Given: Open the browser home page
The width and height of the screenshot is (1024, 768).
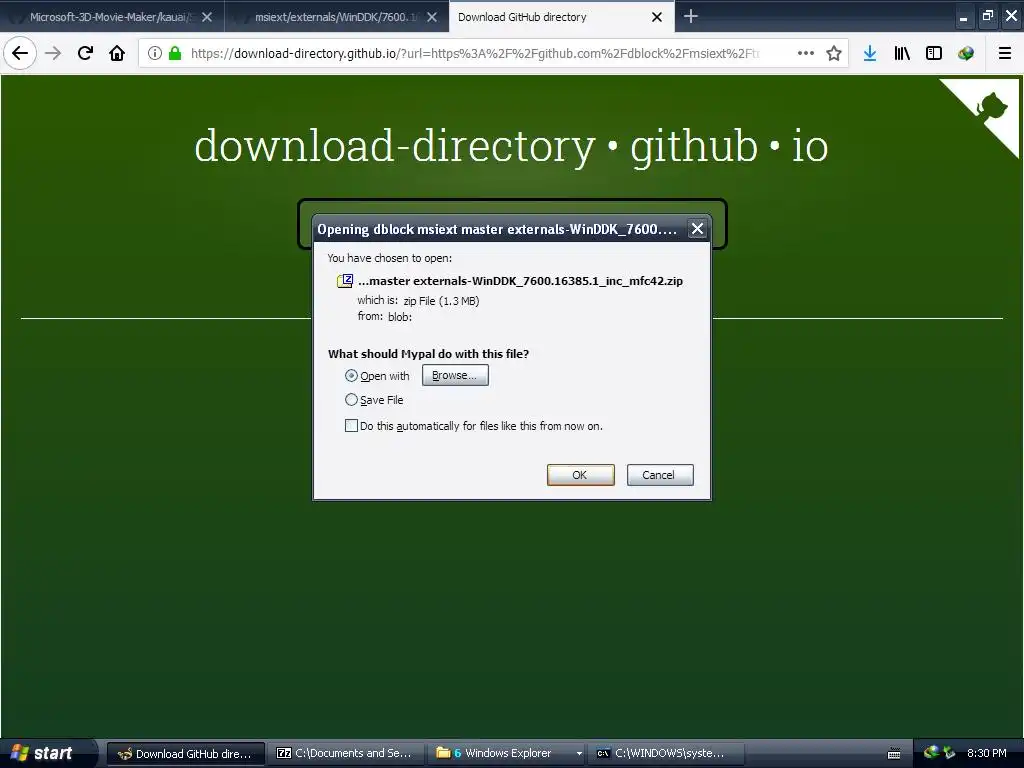Looking at the screenshot, I should [117, 53].
